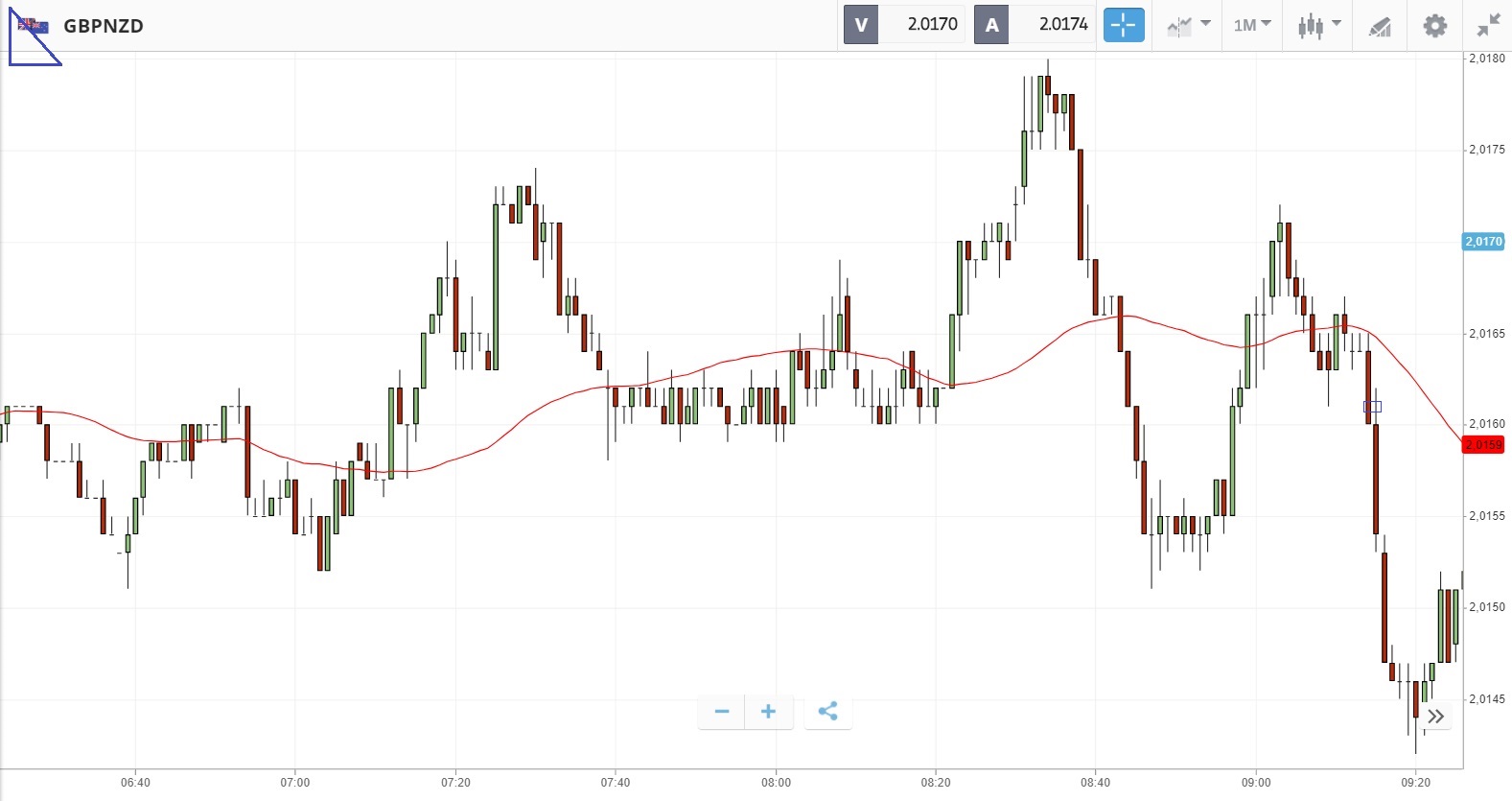Expand the 1M timeframe dropdown
The width and height of the screenshot is (1512, 801).
[x=1251, y=25]
